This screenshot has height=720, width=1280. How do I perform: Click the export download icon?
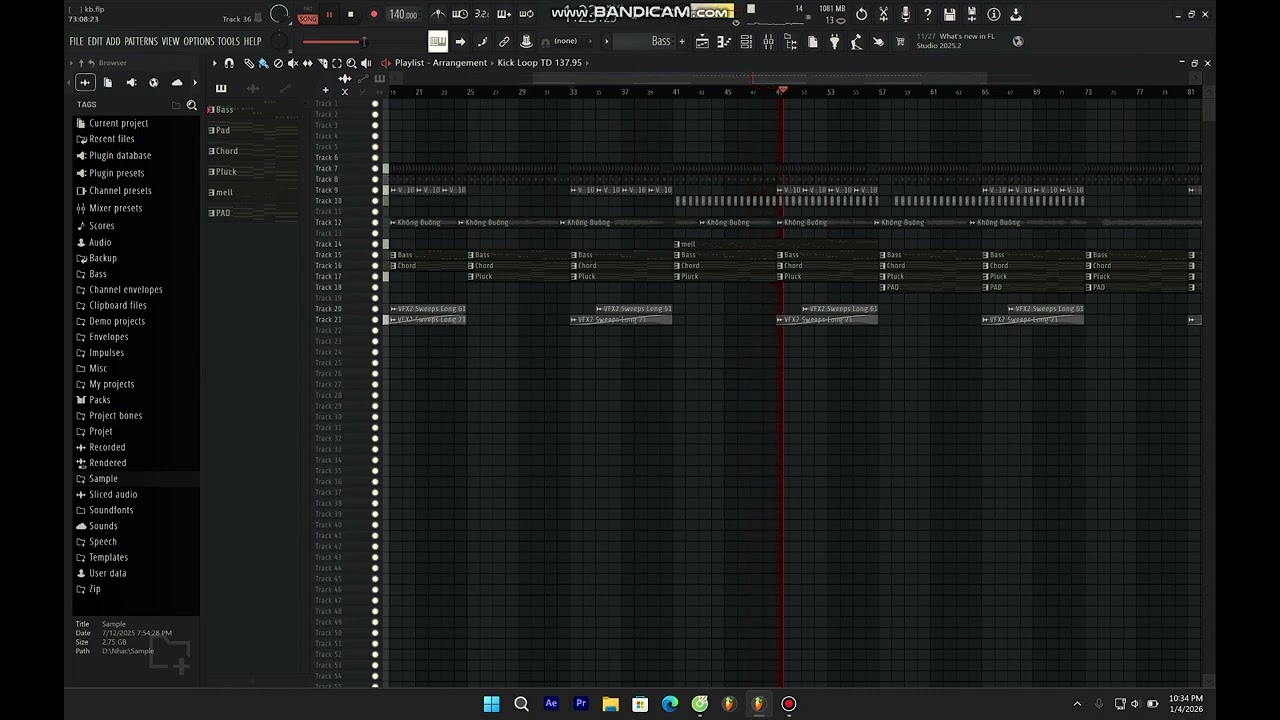[1015, 14]
